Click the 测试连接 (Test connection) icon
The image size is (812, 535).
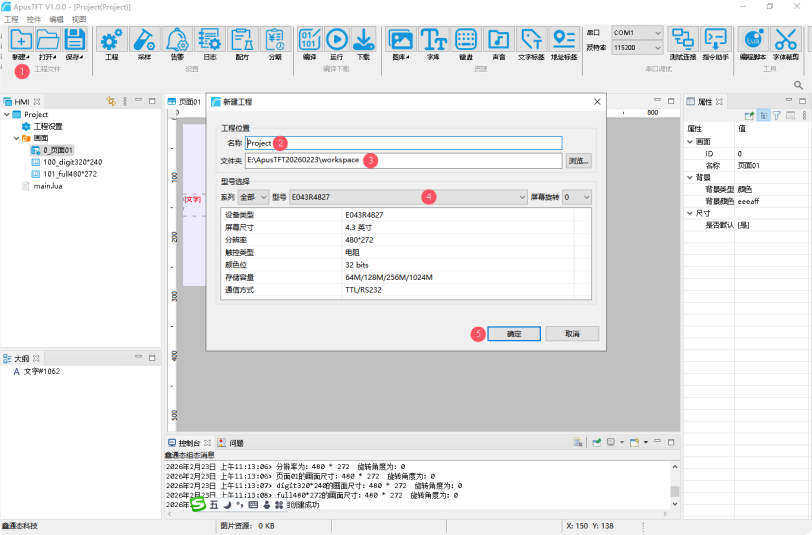(683, 40)
